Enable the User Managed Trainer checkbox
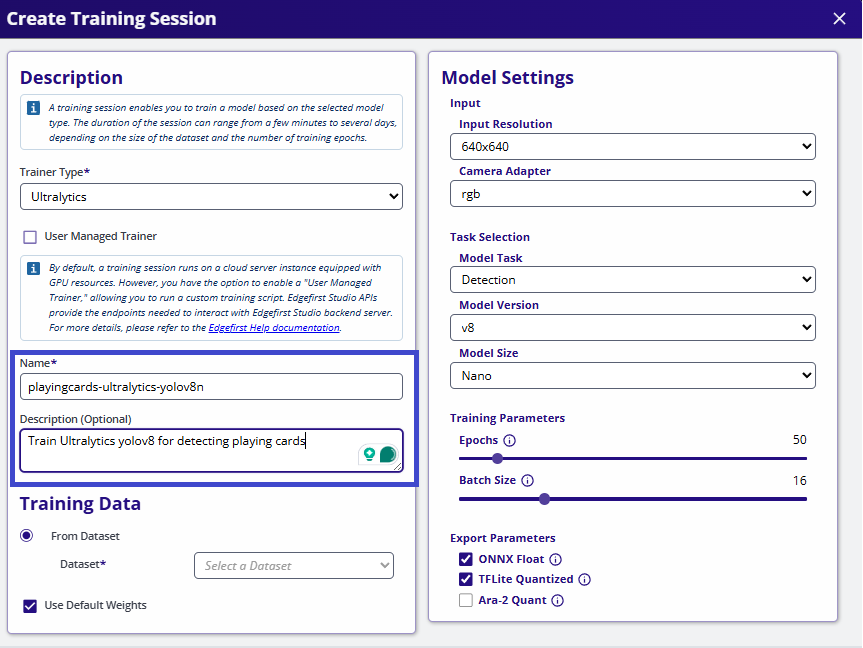Image resolution: width=863 pixels, height=648 pixels. 30,237
